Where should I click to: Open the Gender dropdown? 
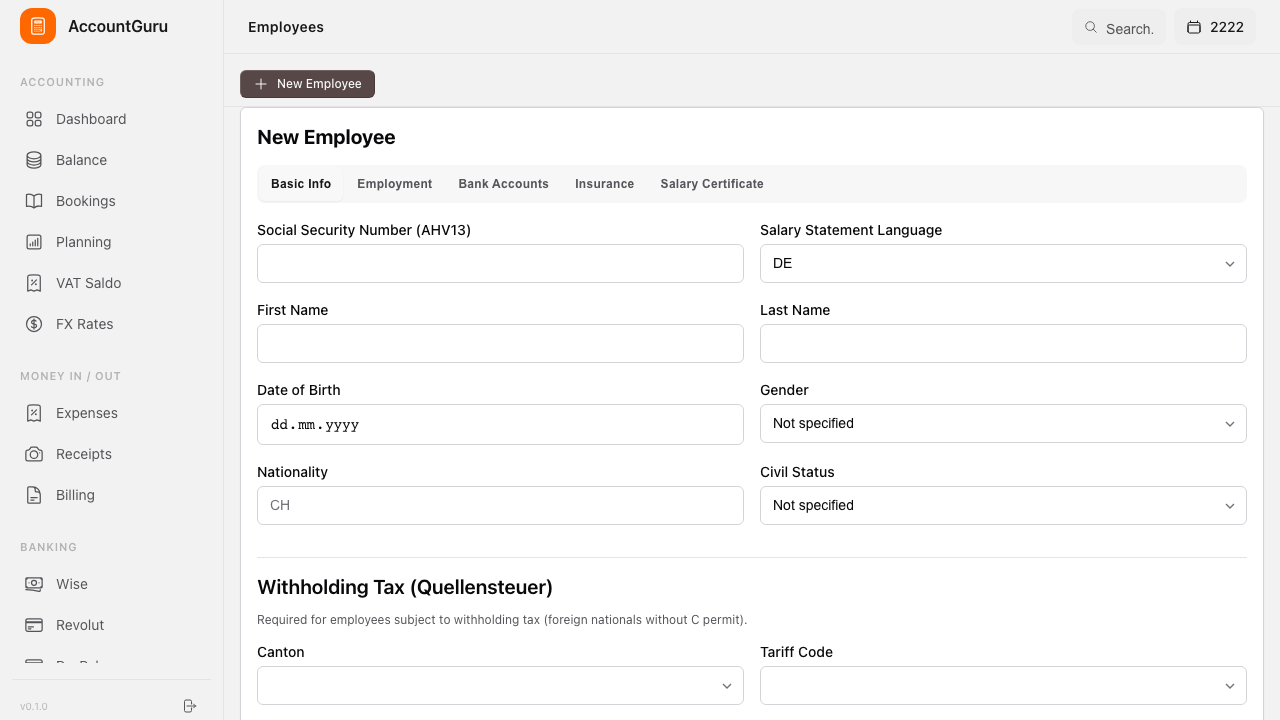tap(1003, 423)
